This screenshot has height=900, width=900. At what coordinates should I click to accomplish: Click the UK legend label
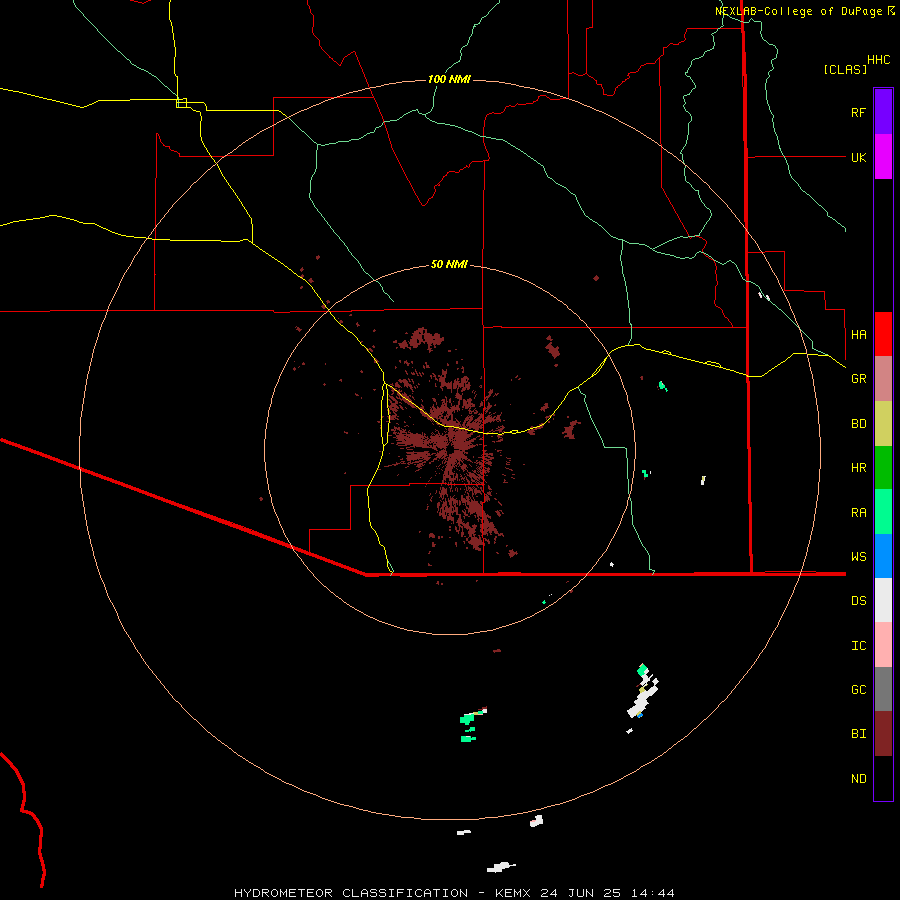click(858, 157)
